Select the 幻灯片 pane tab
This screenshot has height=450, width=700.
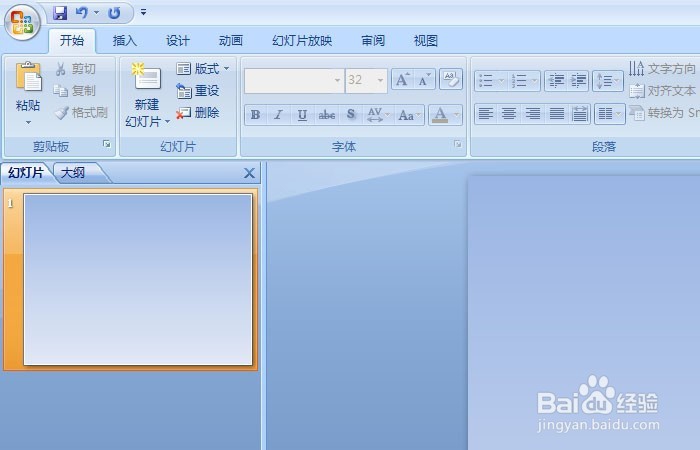[25, 173]
